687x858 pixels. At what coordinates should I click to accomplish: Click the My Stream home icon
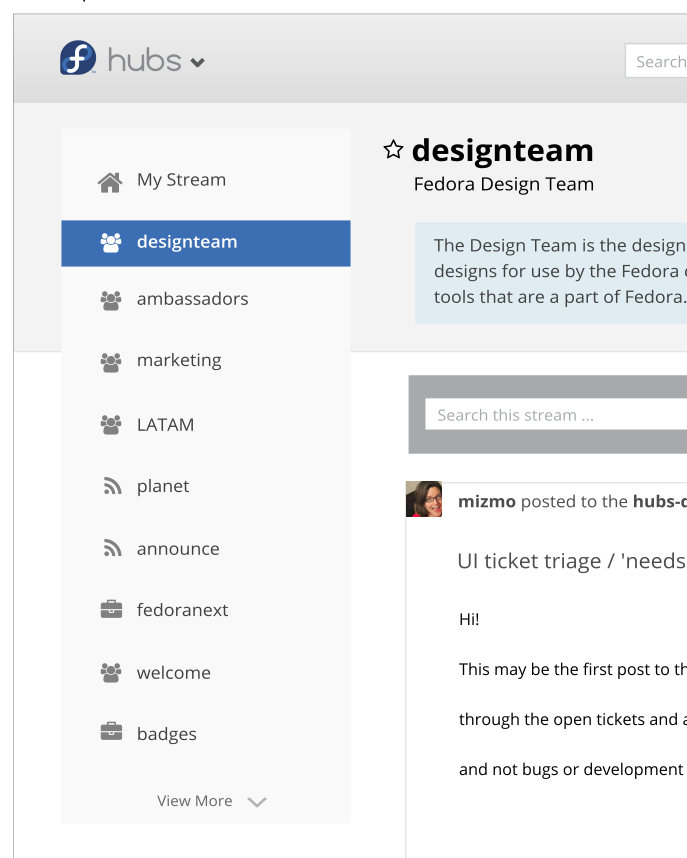pos(110,182)
